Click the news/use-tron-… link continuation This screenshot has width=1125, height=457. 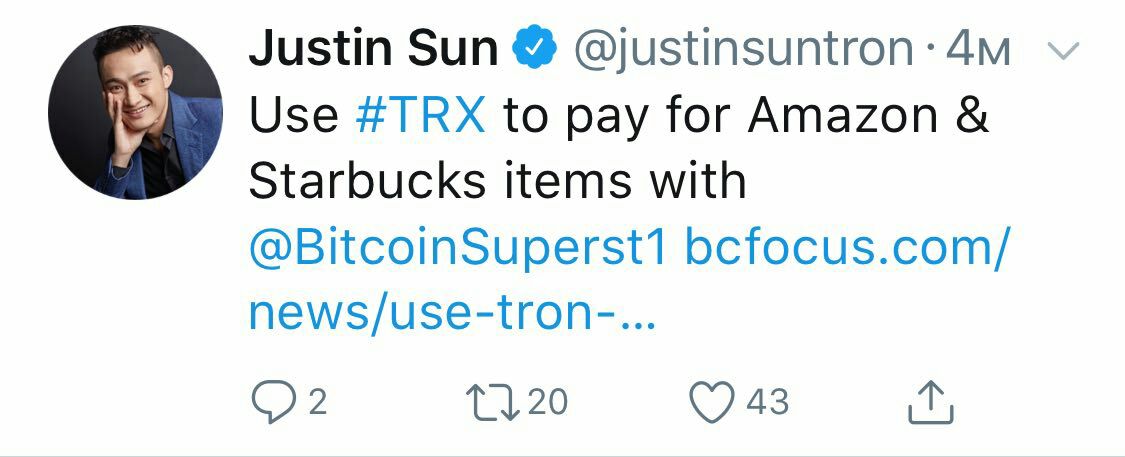pos(452,314)
